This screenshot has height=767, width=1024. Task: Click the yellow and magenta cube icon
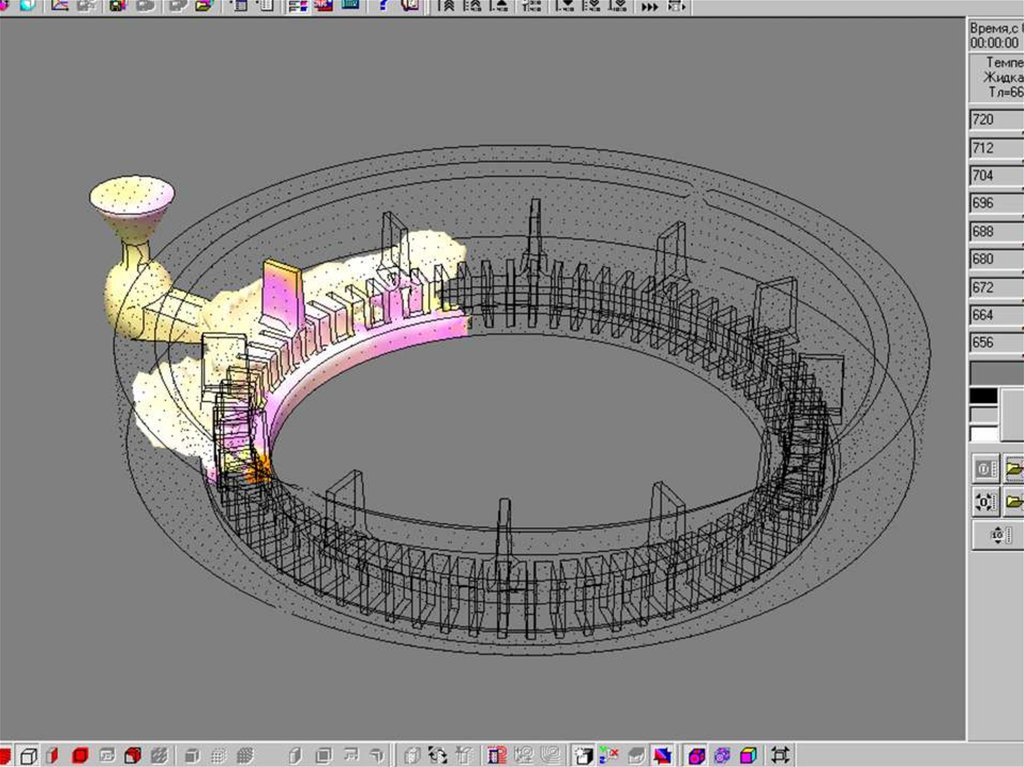pyautogui.click(x=747, y=755)
